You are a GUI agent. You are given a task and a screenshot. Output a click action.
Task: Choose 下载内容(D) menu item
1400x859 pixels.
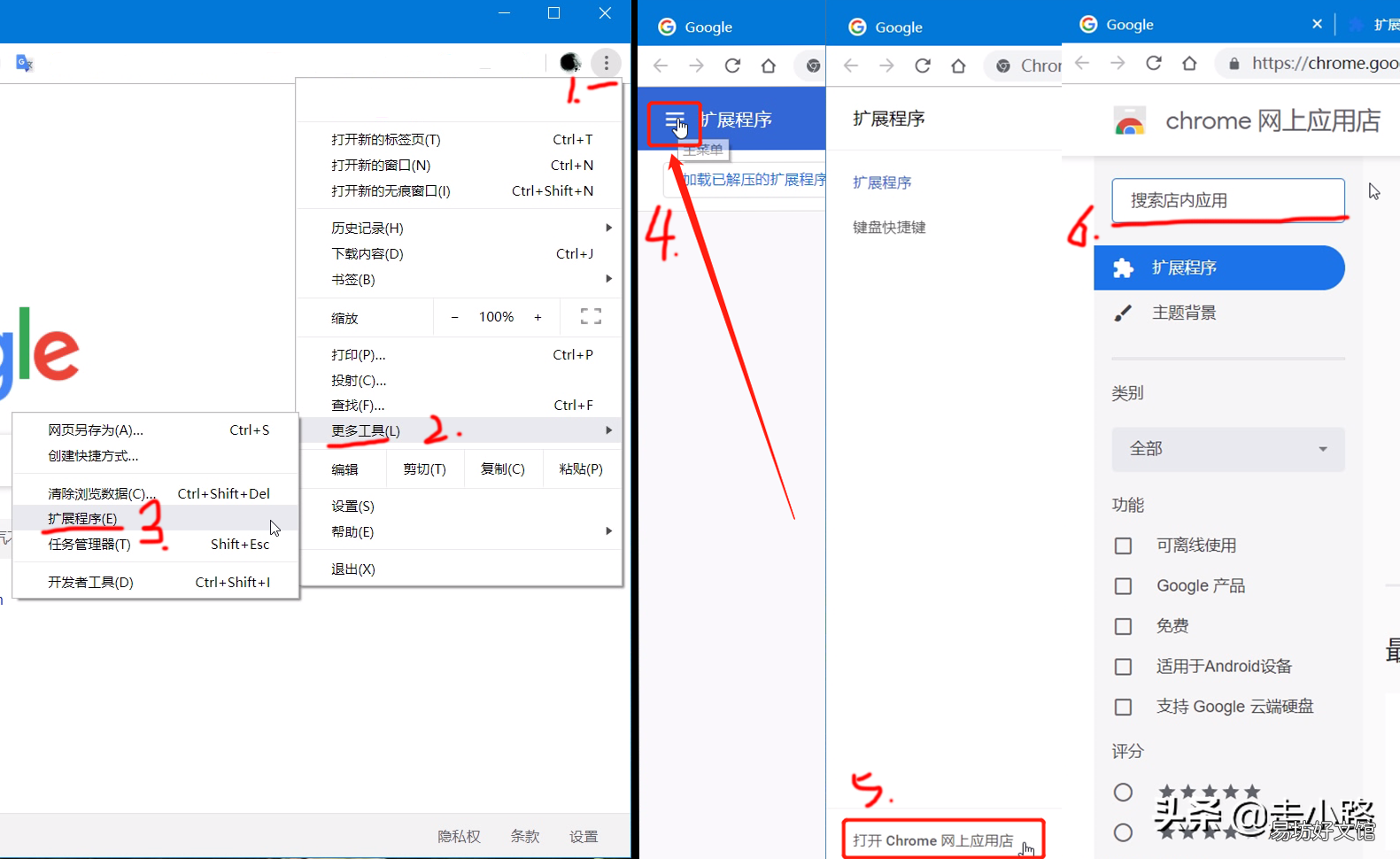(460, 253)
